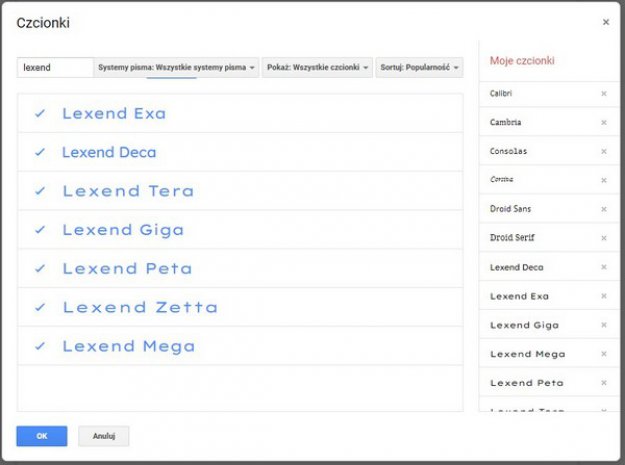
Task: Remove Consolas from my fonts
Action: click(603, 152)
